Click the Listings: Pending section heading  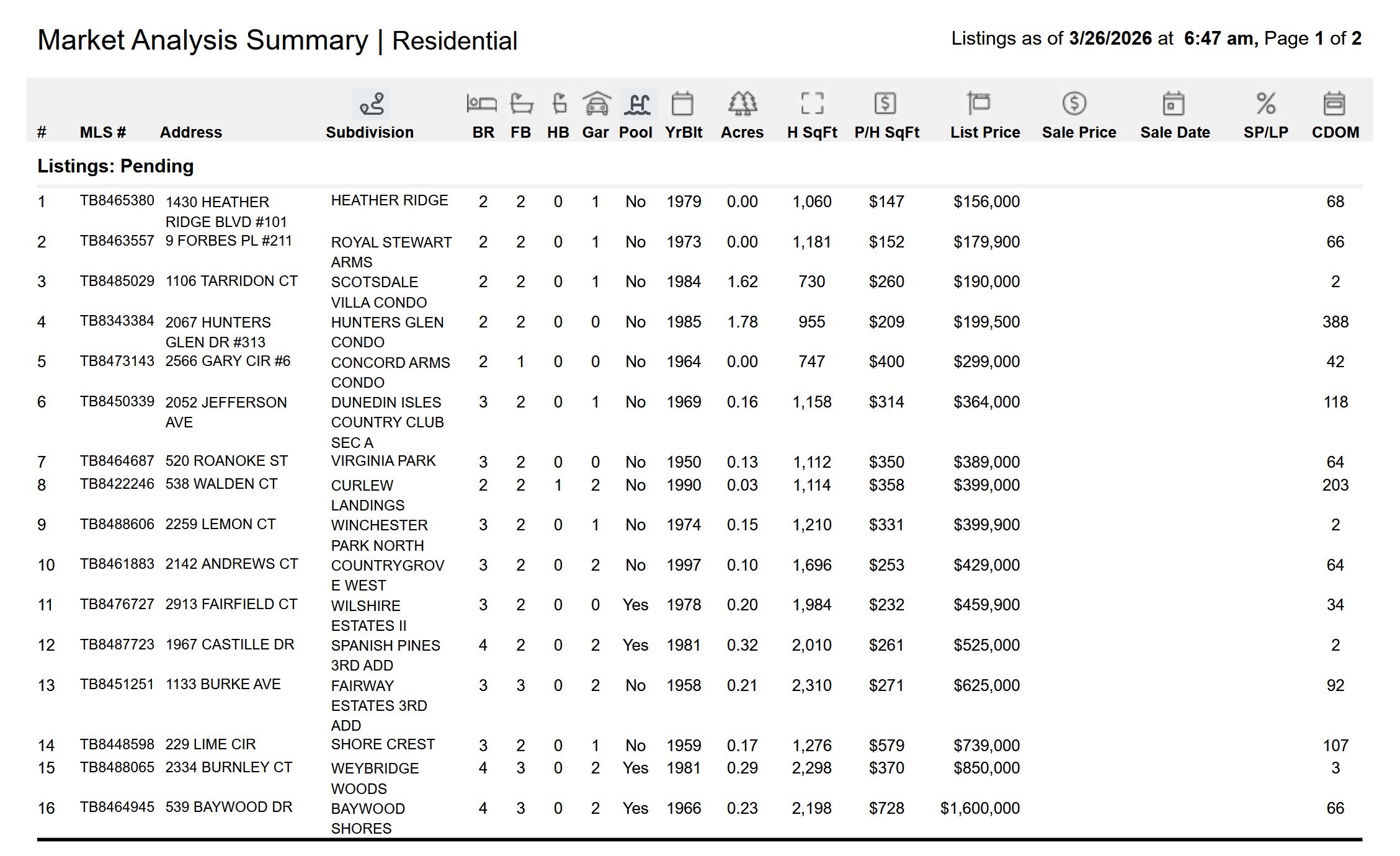coord(115,166)
